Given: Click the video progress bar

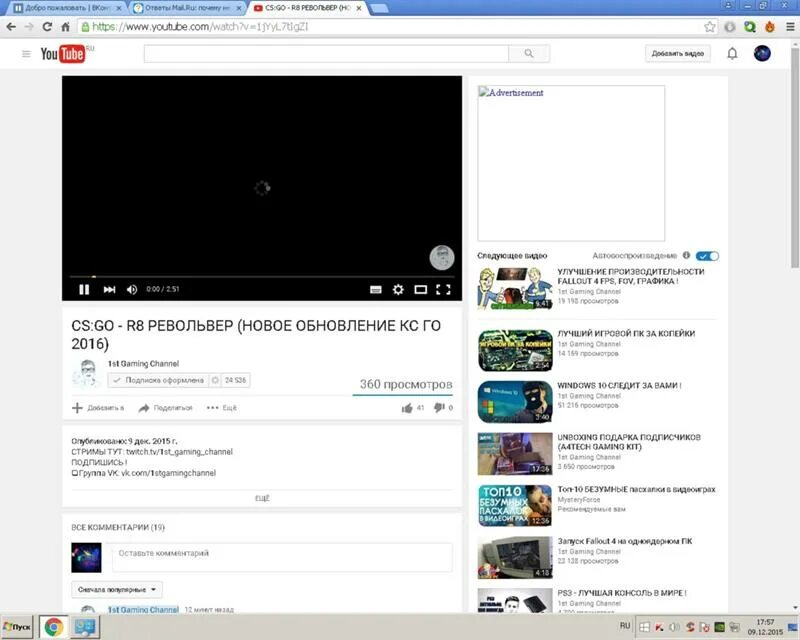Looking at the screenshot, I should [x=261, y=277].
